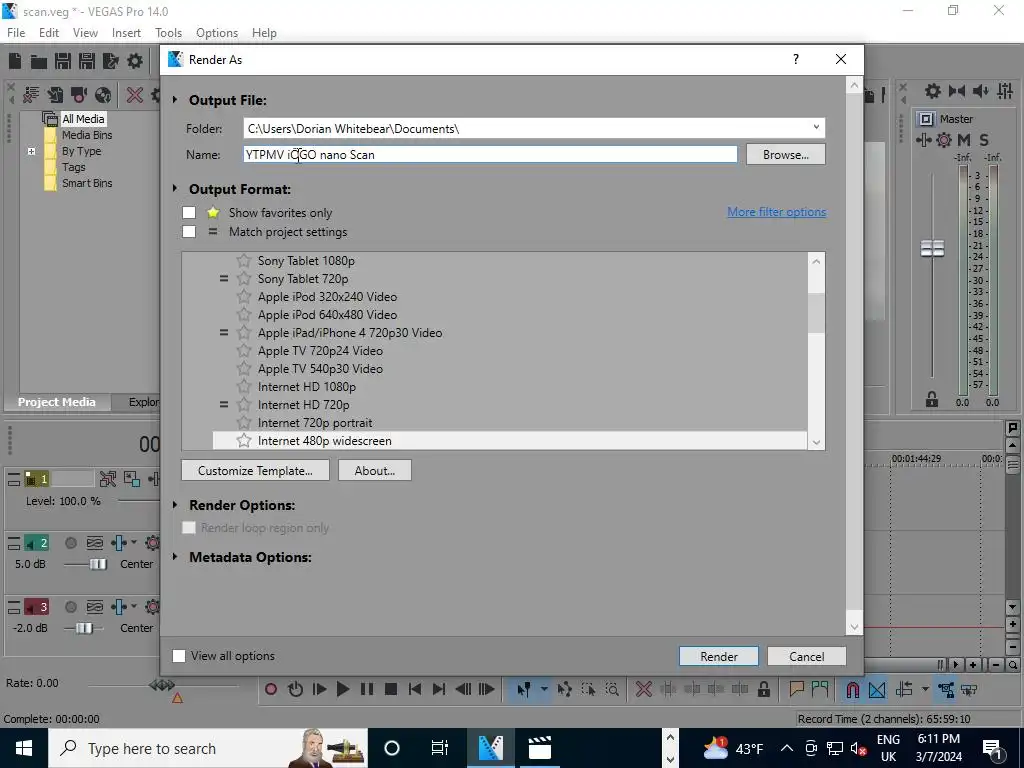
Task: Open Auto Ripple mode dropdown arrow
Action: pyautogui.click(x=925, y=689)
